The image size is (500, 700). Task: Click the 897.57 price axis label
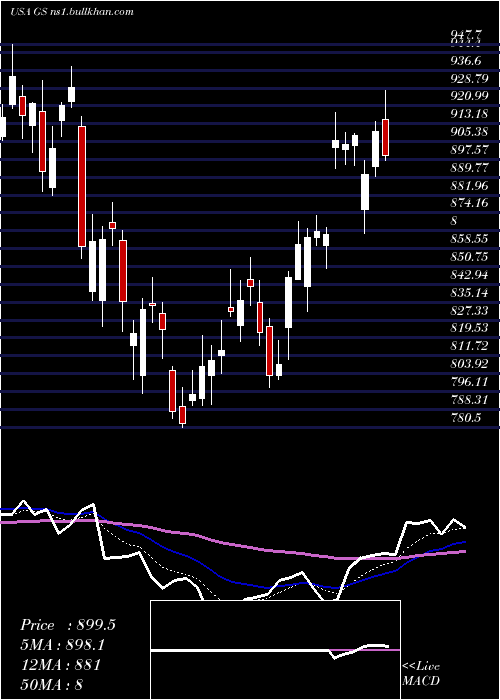coord(469,150)
